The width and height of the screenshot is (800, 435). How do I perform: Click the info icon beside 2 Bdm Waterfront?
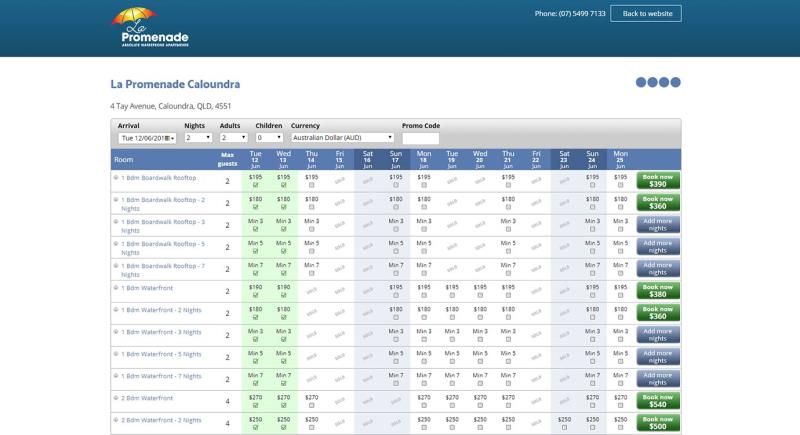[x=116, y=398]
